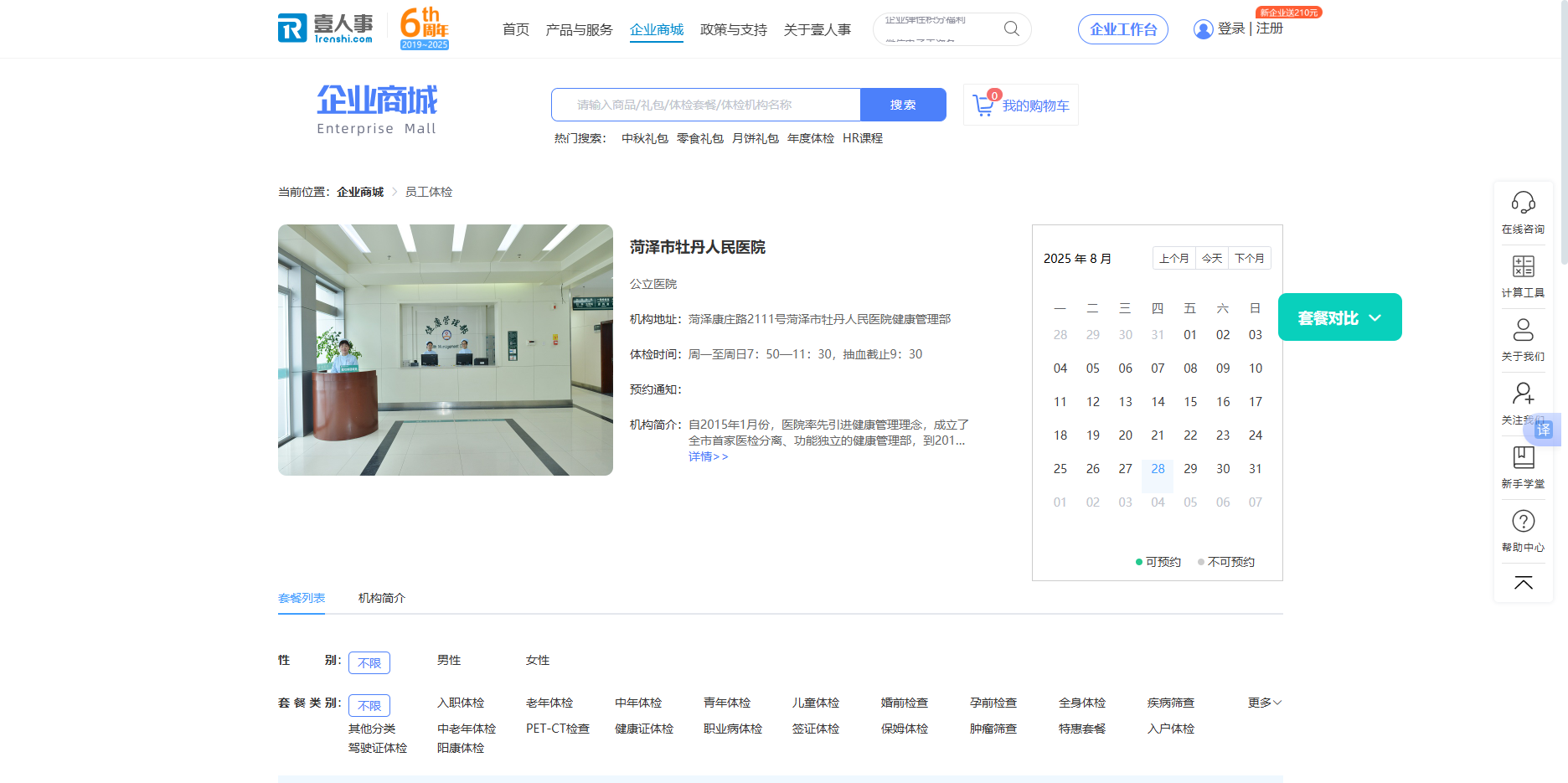
Task: Open 关于我们 person icon
Action: [1523, 330]
